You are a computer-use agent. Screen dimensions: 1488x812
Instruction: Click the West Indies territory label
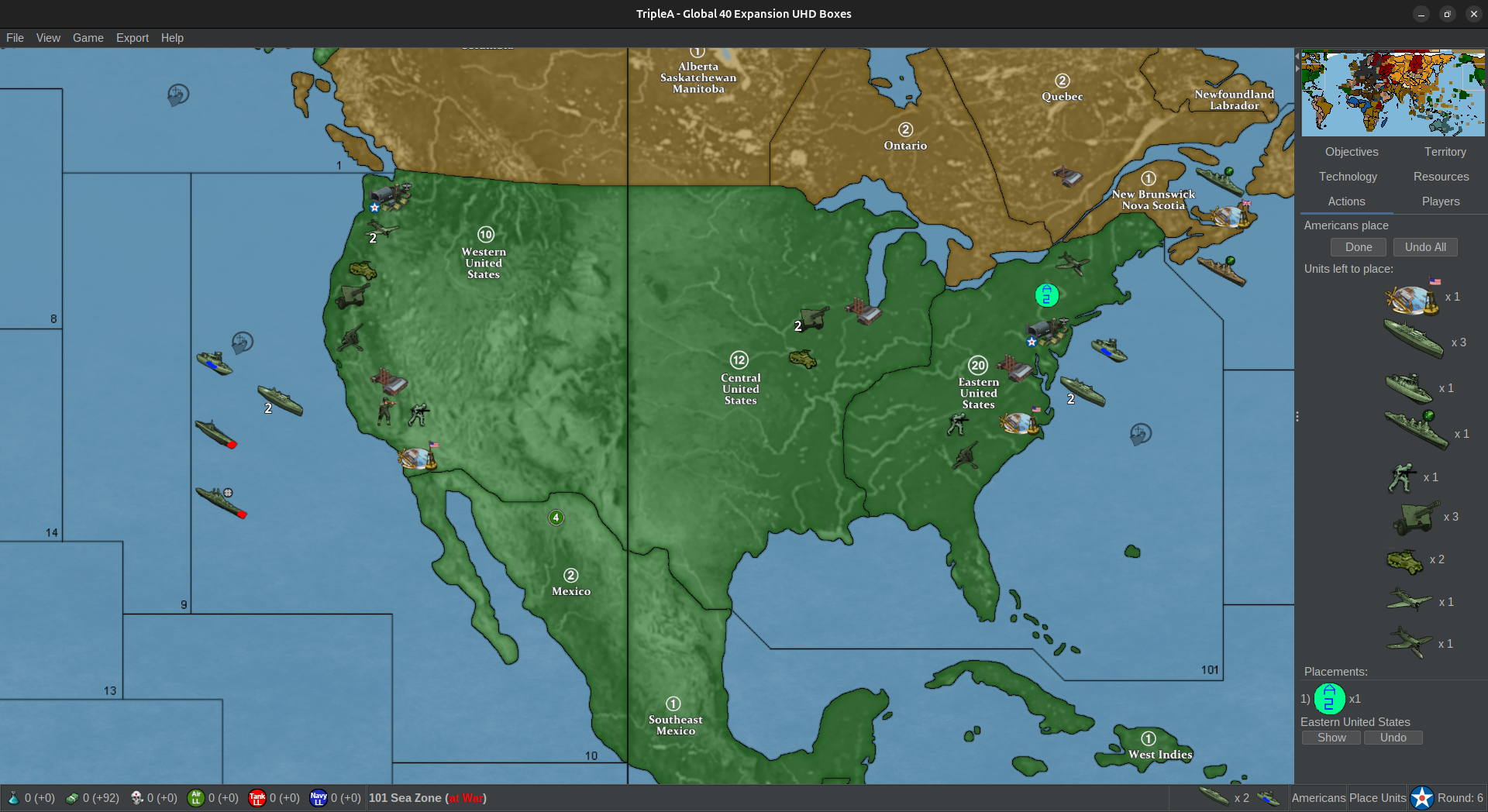(1160, 755)
